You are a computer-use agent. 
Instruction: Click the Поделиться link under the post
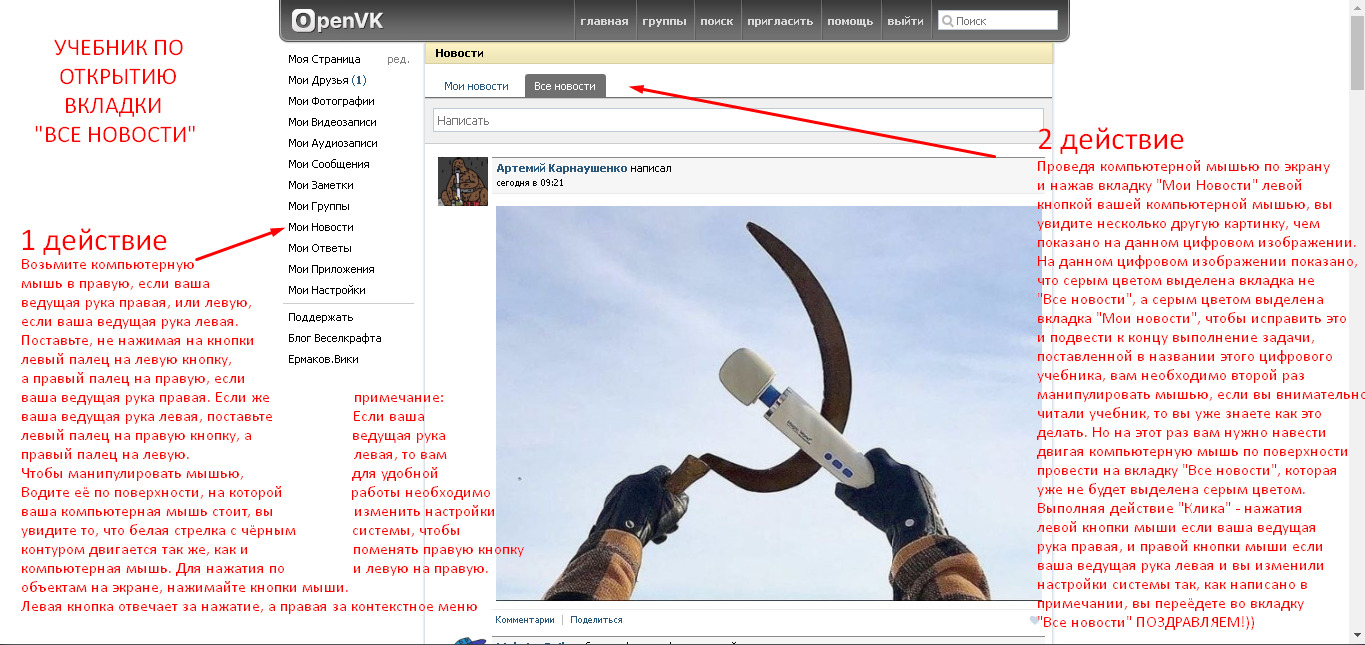(x=596, y=620)
